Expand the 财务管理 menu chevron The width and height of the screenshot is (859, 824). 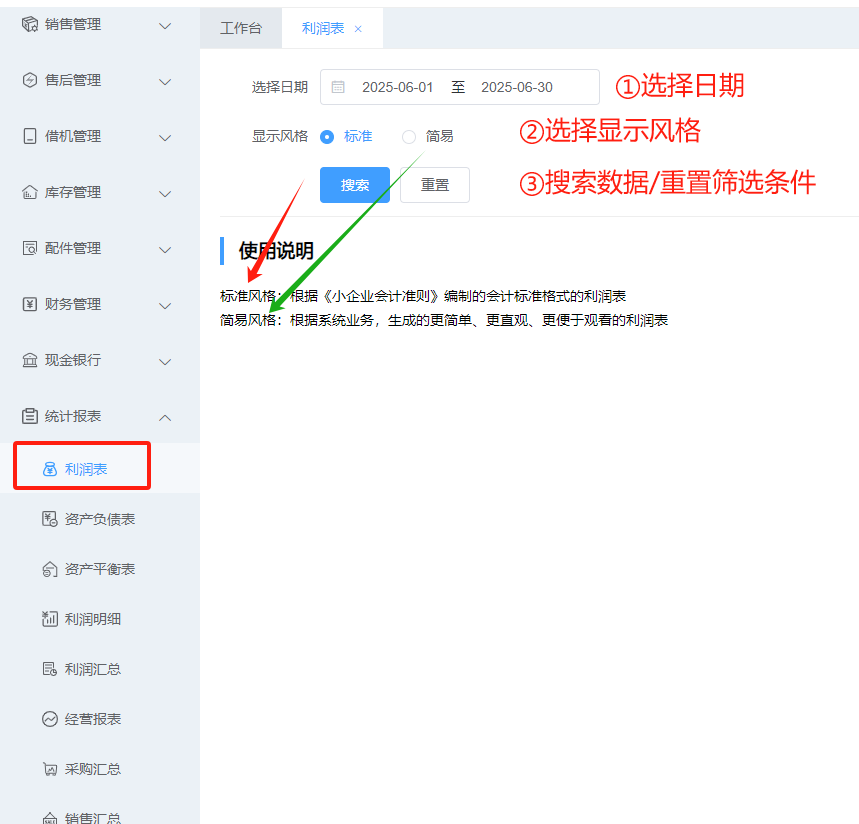[x=165, y=306]
